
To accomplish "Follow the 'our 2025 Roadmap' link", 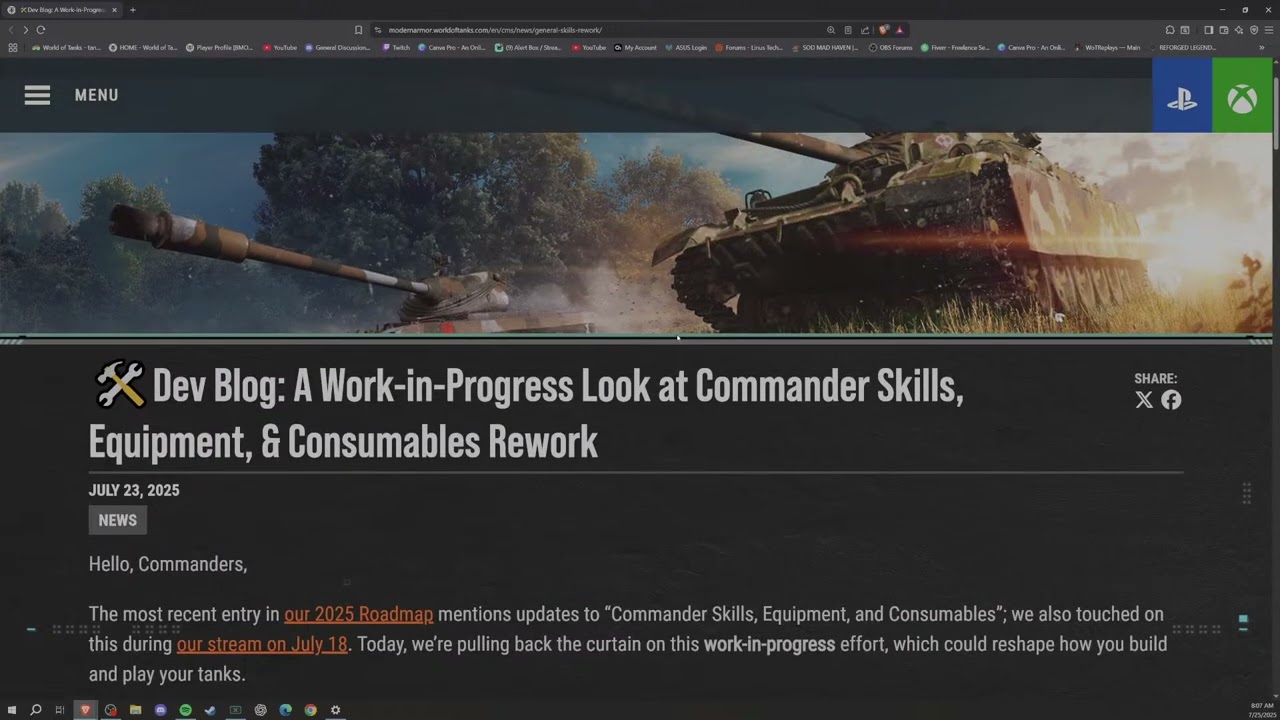I will click(359, 614).
